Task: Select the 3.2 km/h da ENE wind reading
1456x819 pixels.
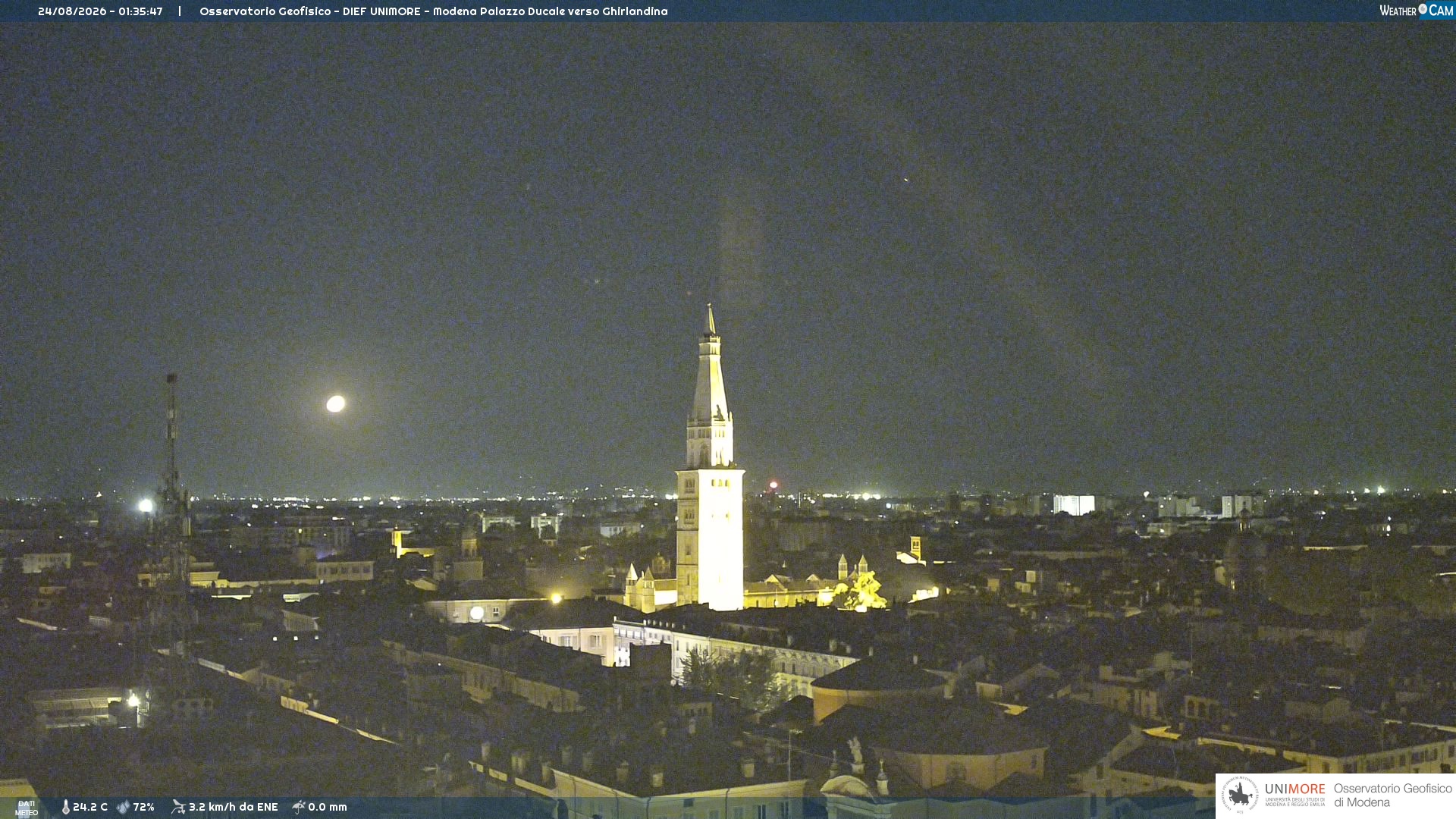Action: tap(234, 808)
